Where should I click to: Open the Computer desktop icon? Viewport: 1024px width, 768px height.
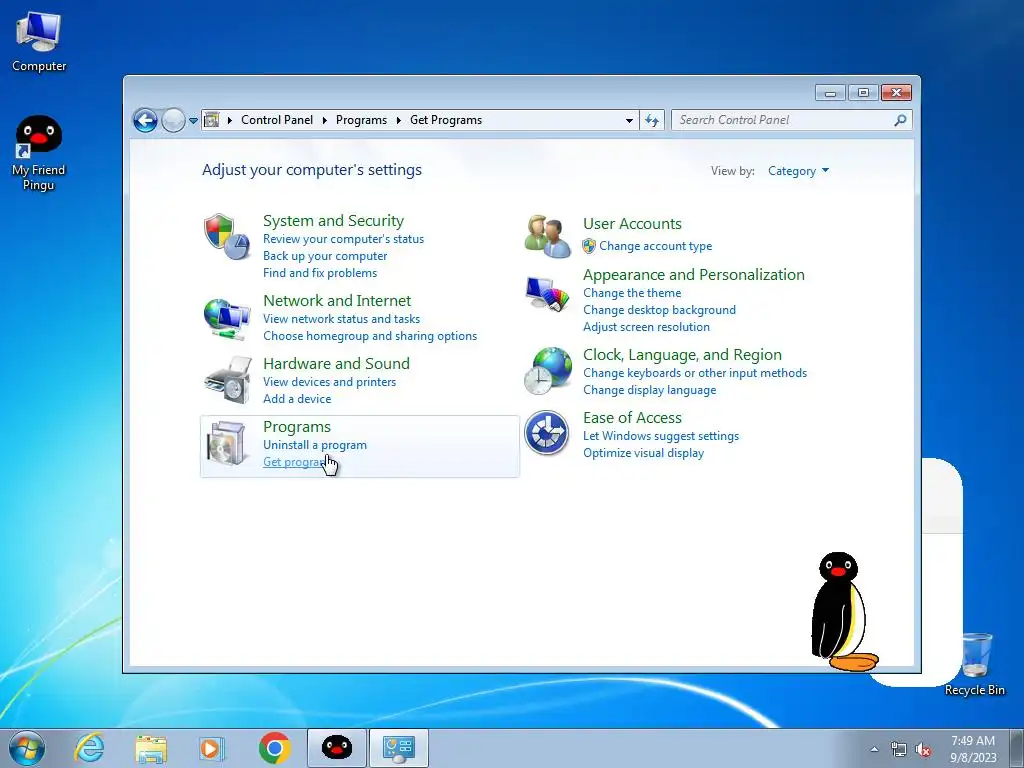(39, 41)
